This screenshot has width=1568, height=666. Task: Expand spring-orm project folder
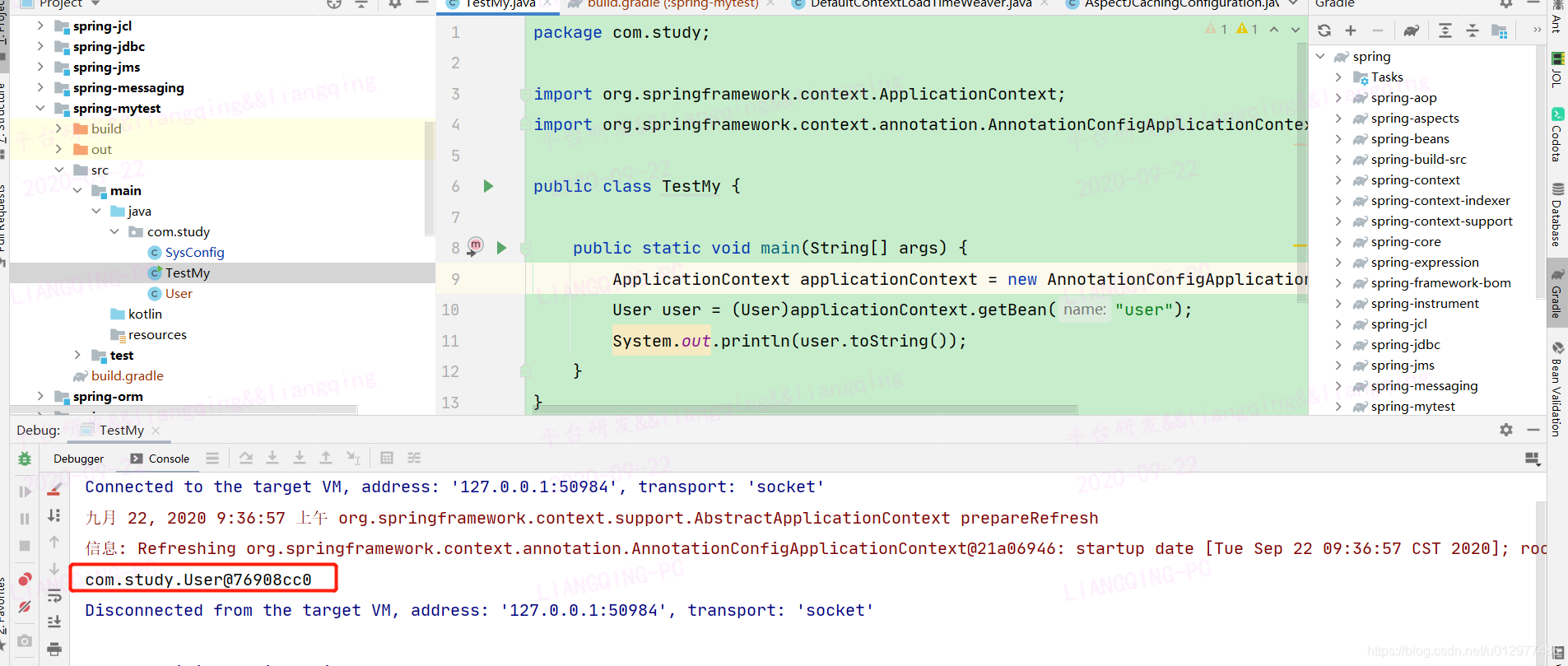coord(40,396)
